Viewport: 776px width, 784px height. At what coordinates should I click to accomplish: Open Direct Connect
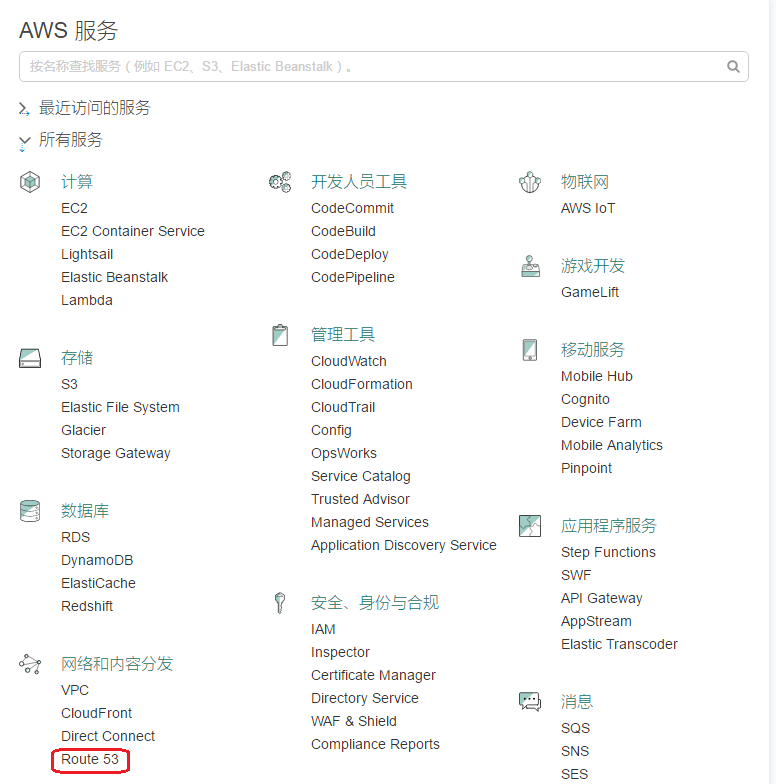pos(108,736)
